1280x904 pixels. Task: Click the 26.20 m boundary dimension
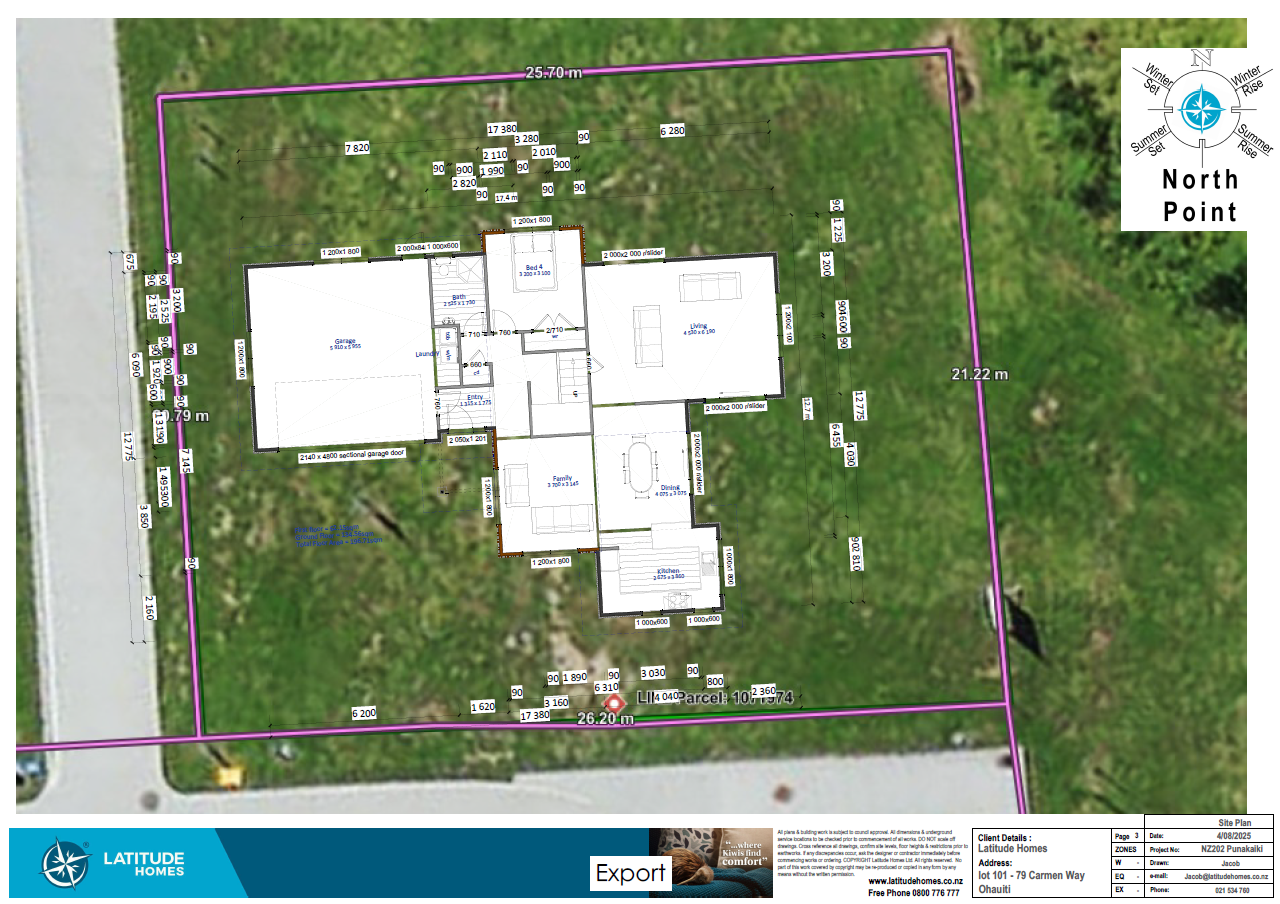pyautogui.click(x=605, y=718)
